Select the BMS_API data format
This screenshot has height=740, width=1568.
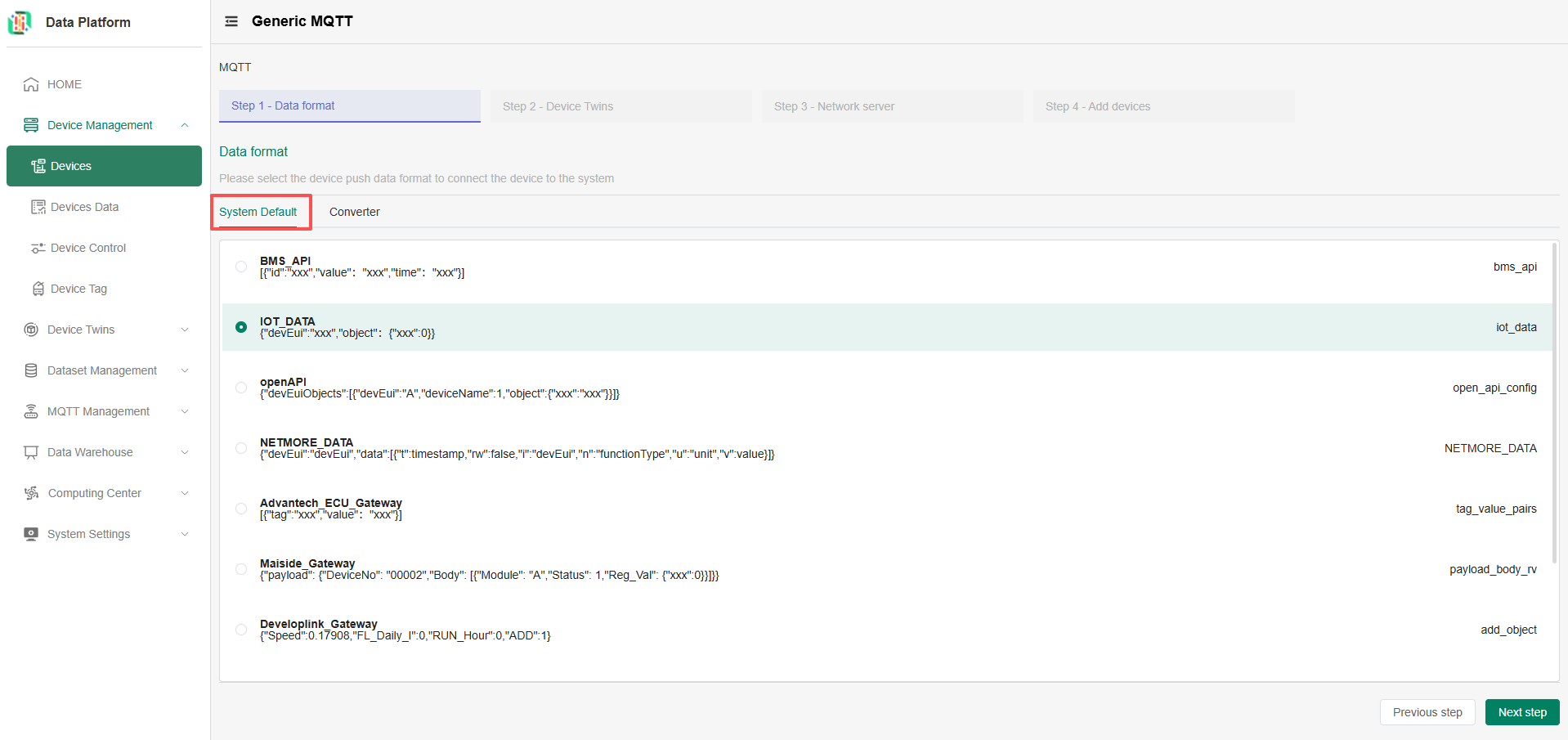click(241, 267)
